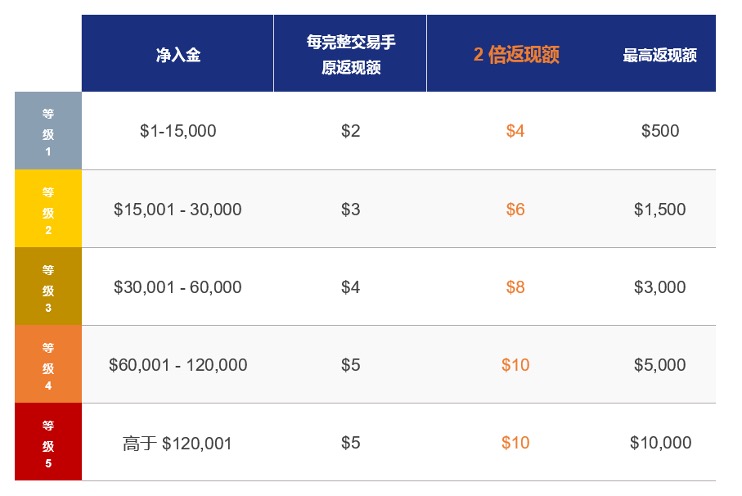Click the $10,000 maximum rebate cell

[x=660, y=443]
